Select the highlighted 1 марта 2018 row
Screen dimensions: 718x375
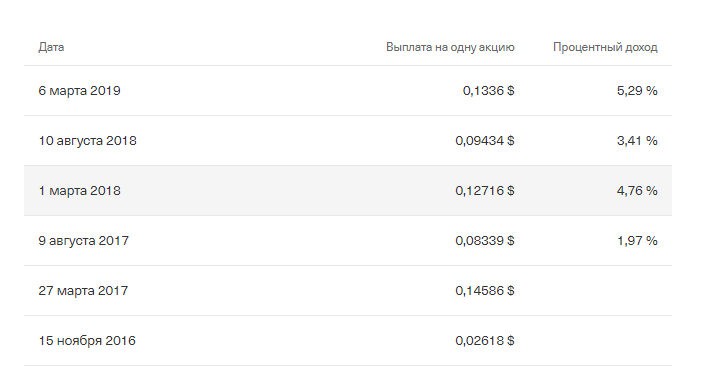pos(348,190)
